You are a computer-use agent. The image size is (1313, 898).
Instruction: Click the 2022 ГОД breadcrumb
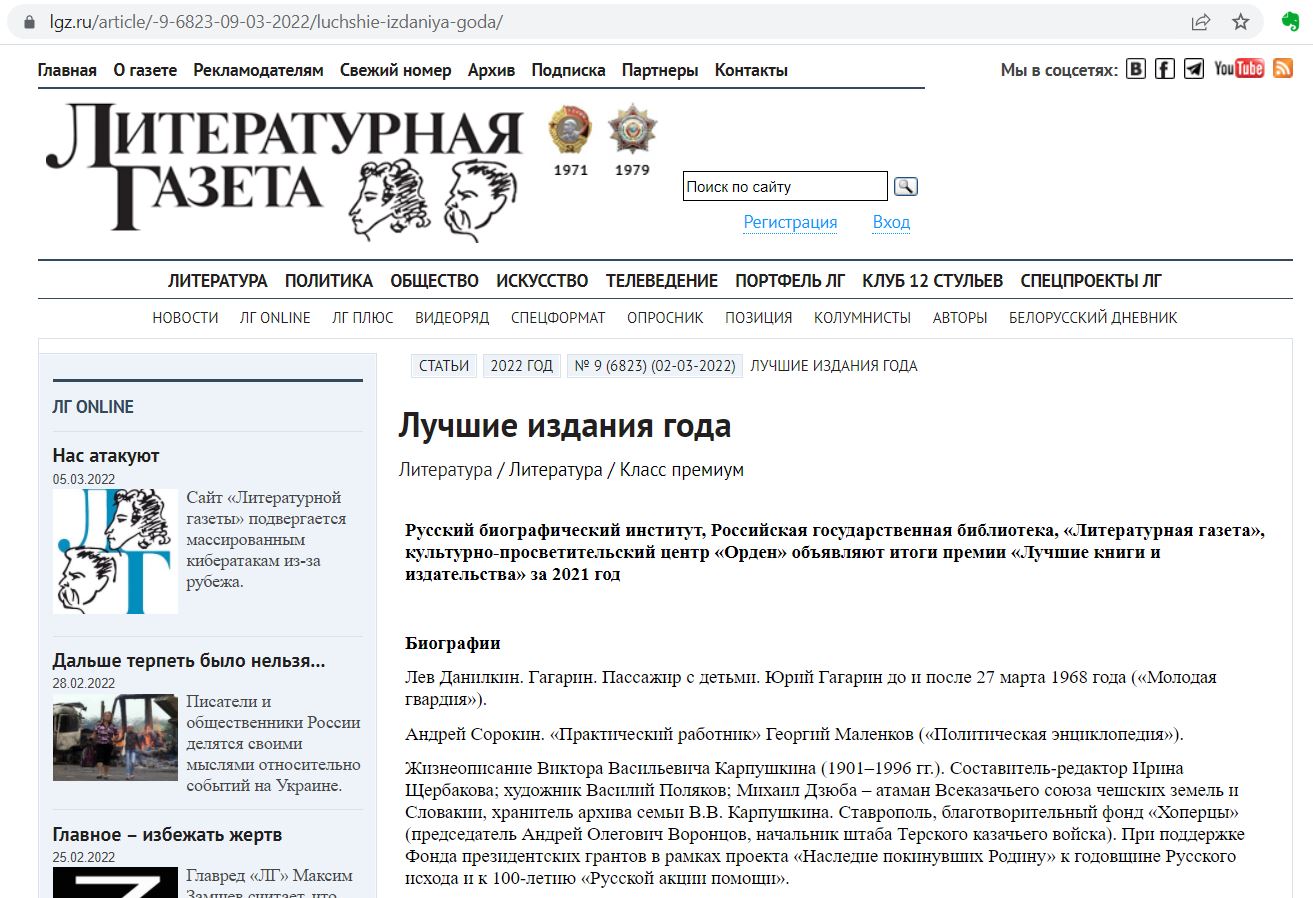(522, 366)
